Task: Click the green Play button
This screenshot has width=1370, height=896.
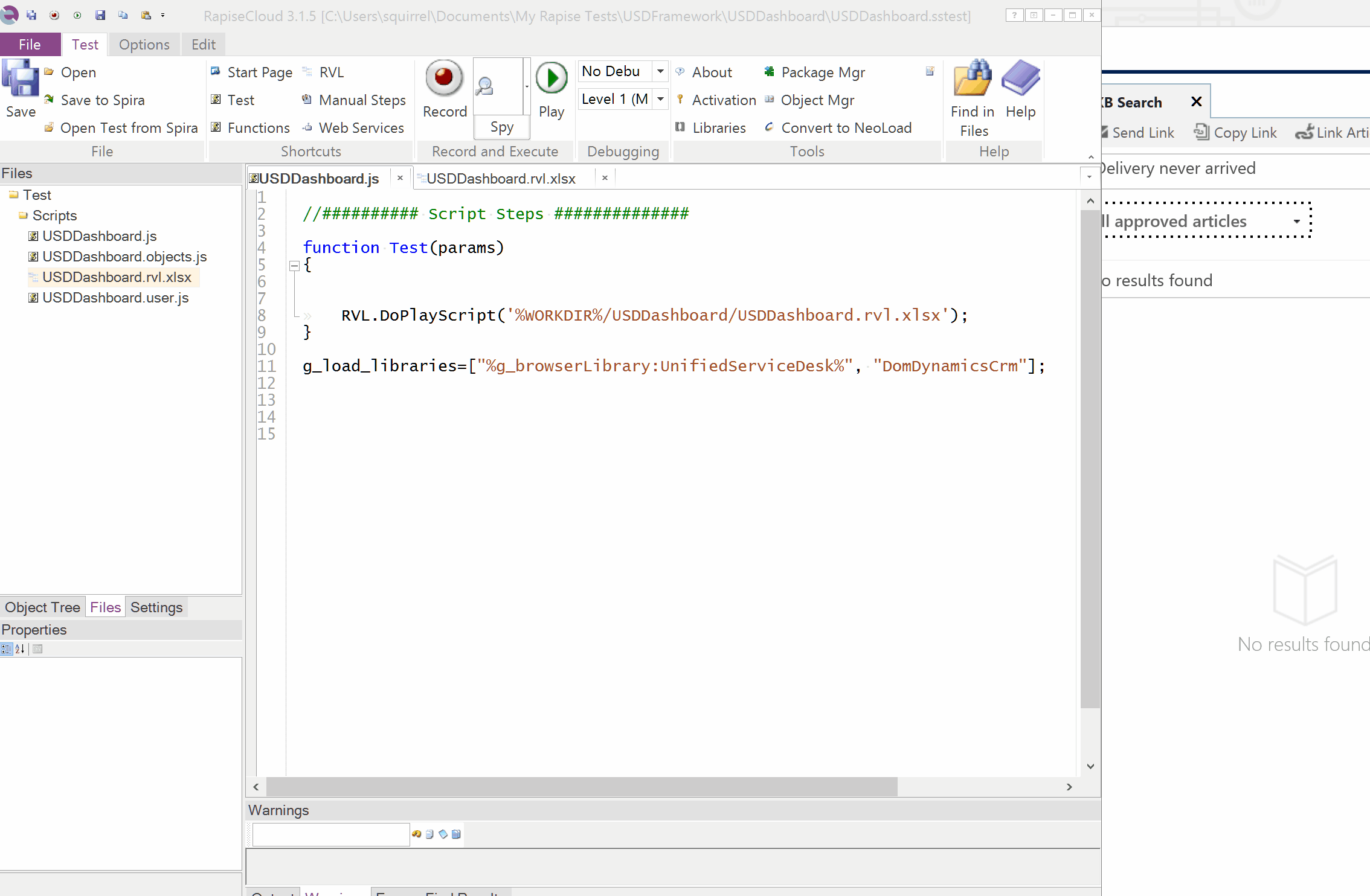Action: coord(552,78)
